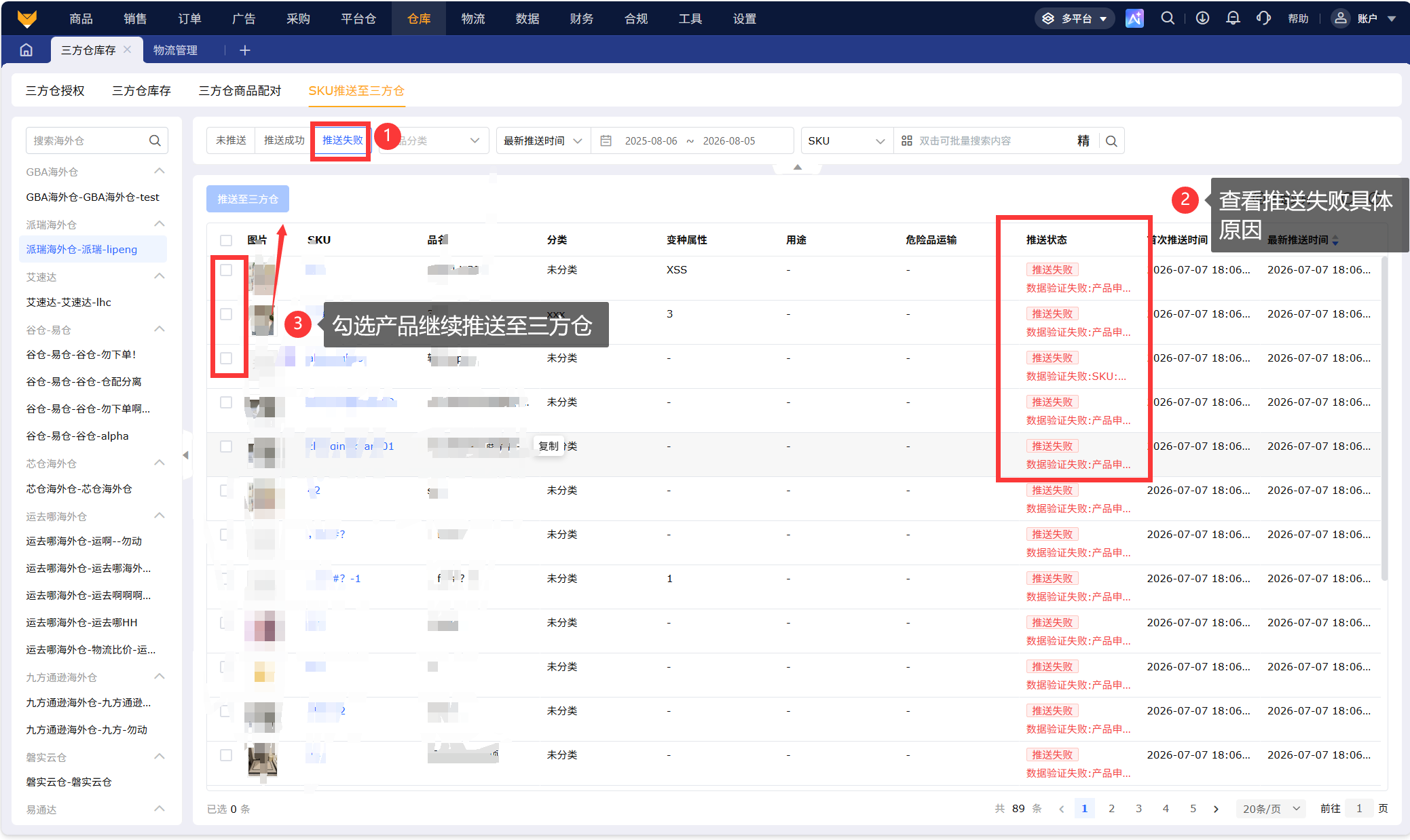
Task: Run the SKU search with magnifier button
Action: click(1111, 140)
